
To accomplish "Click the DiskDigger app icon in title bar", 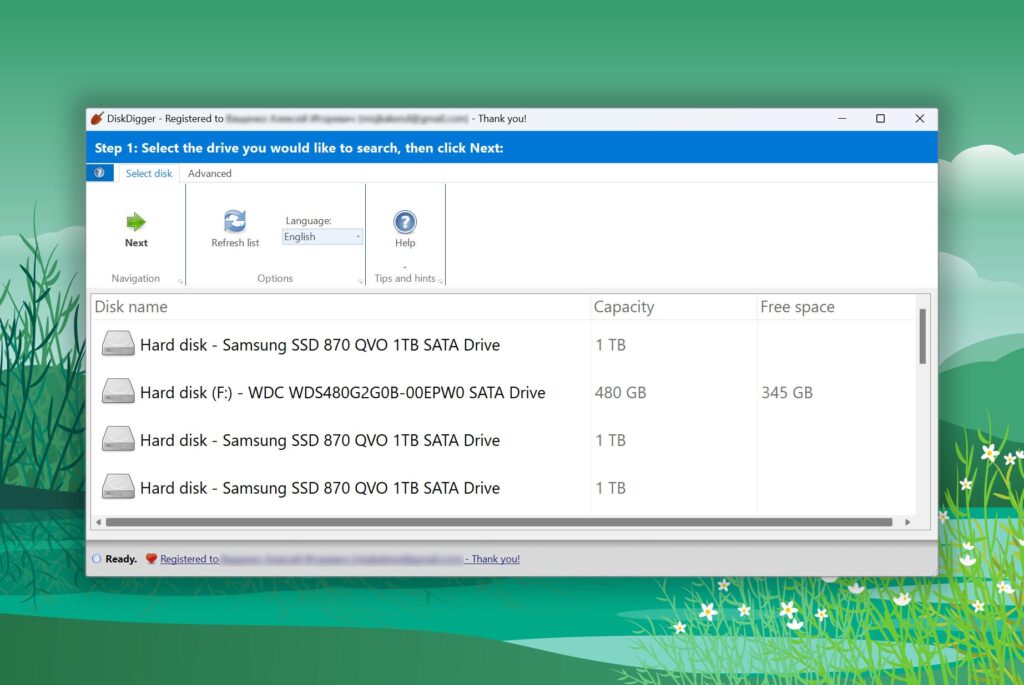I will pyautogui.click(x=97, y=118).
